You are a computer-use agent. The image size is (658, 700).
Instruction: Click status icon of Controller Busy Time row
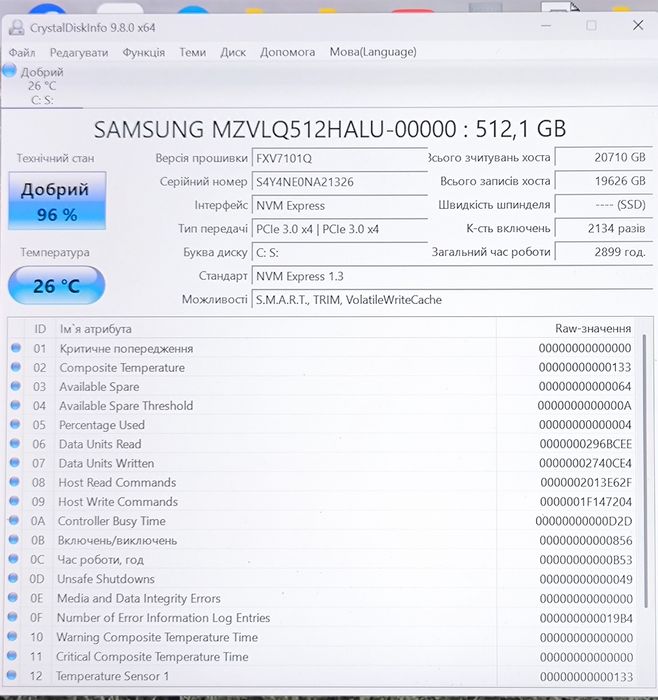click(14, 520)
